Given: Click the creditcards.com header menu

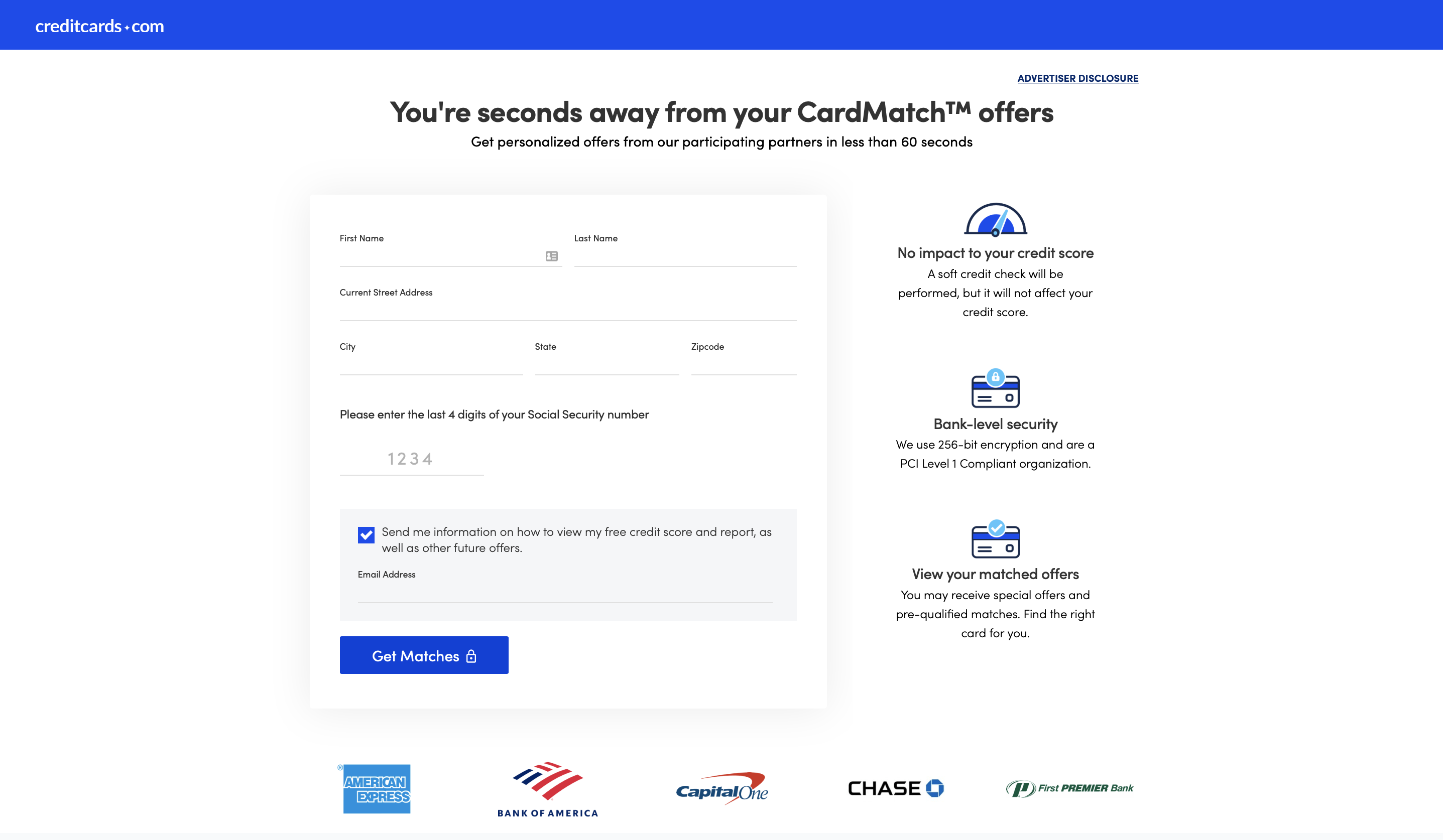Looking at the screenshot, I should 100,24.
